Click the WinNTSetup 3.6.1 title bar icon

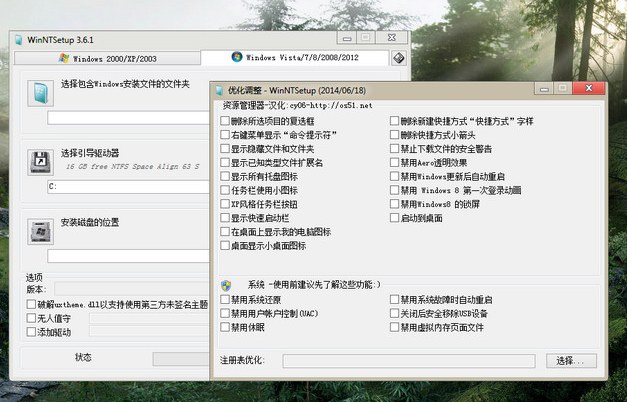18,40
